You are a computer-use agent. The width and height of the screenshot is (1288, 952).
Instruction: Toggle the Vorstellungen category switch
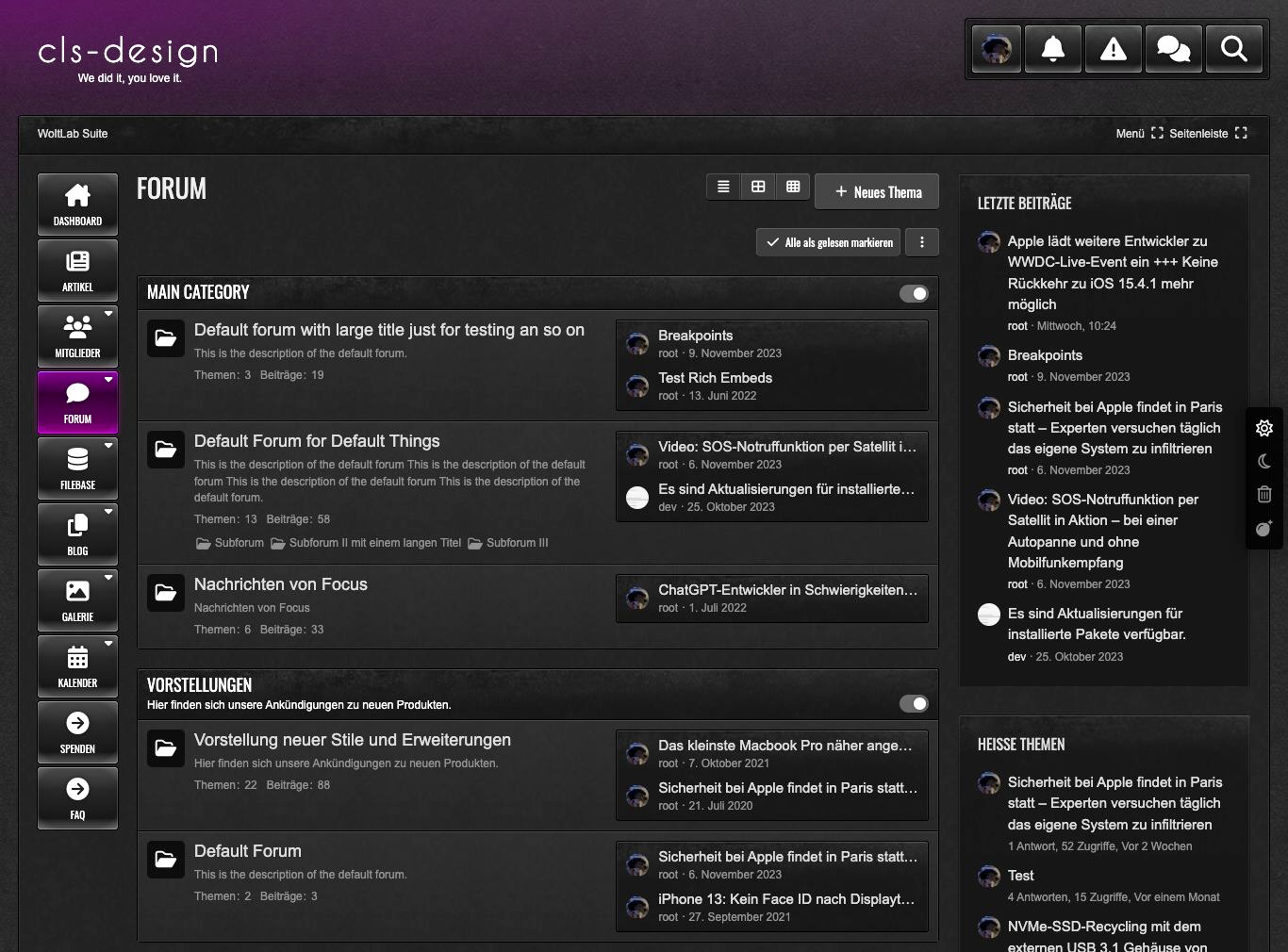click(913, 703)
